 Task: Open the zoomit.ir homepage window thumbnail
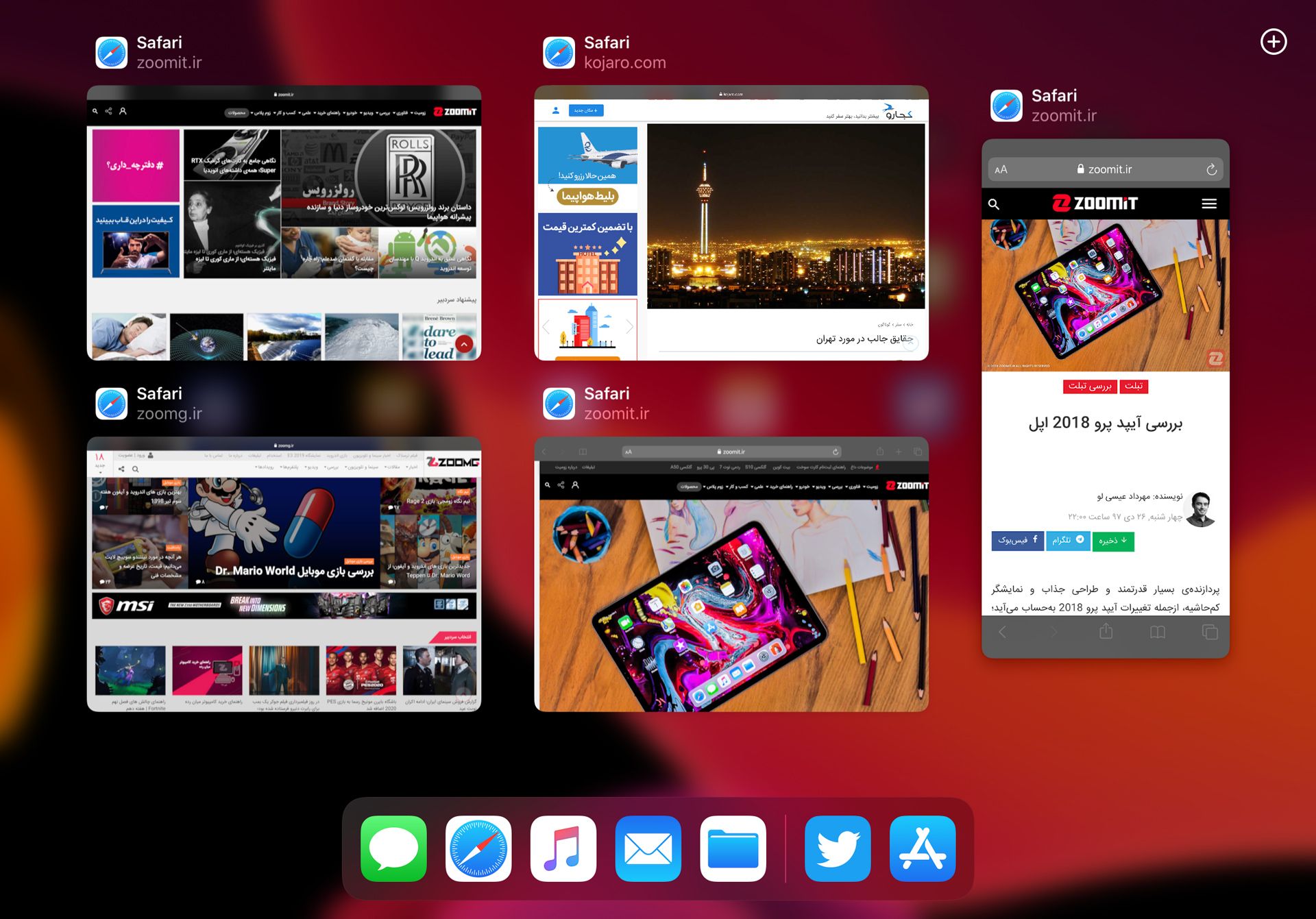284,223
